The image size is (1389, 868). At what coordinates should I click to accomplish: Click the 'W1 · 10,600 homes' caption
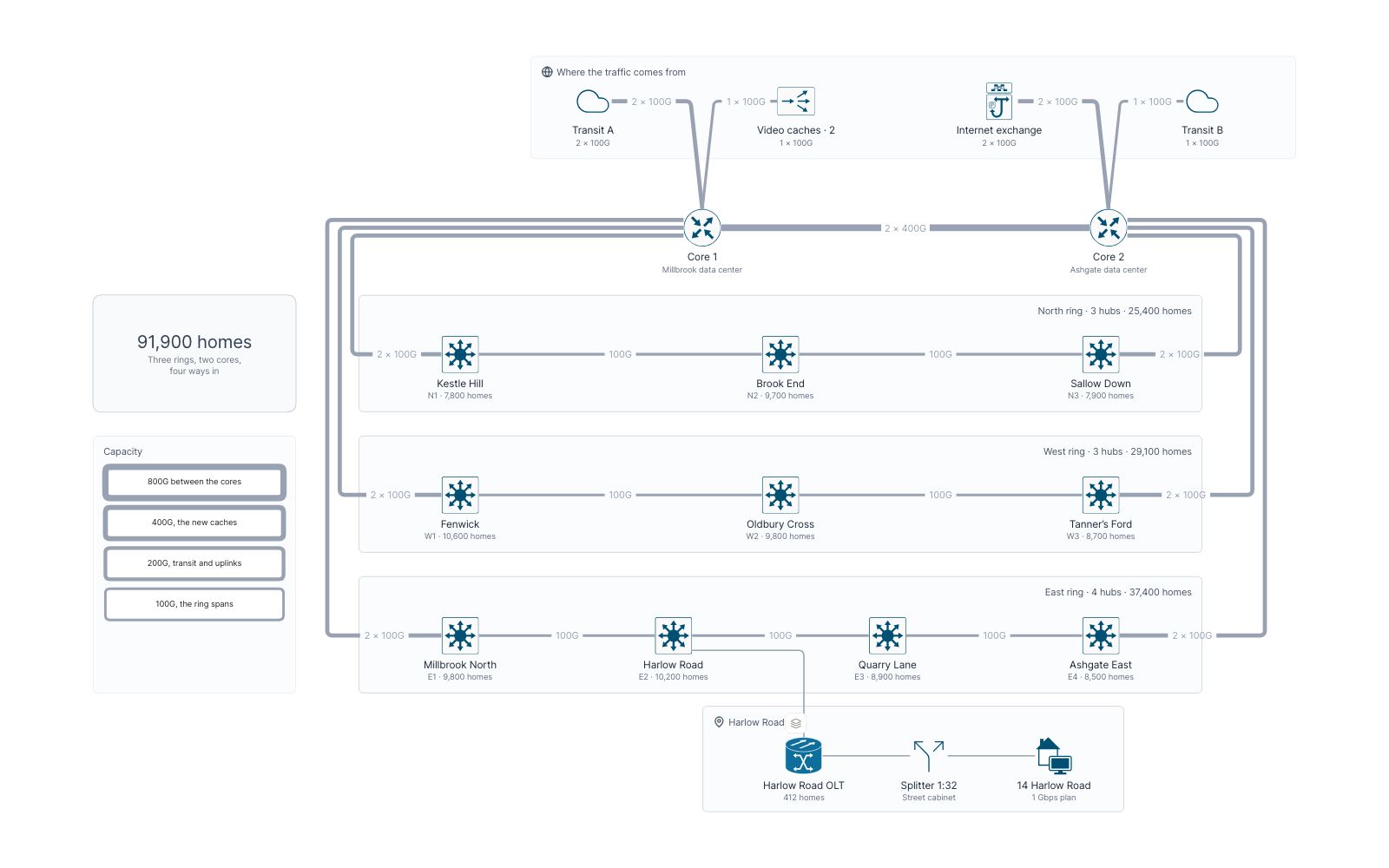coord(460,536)
